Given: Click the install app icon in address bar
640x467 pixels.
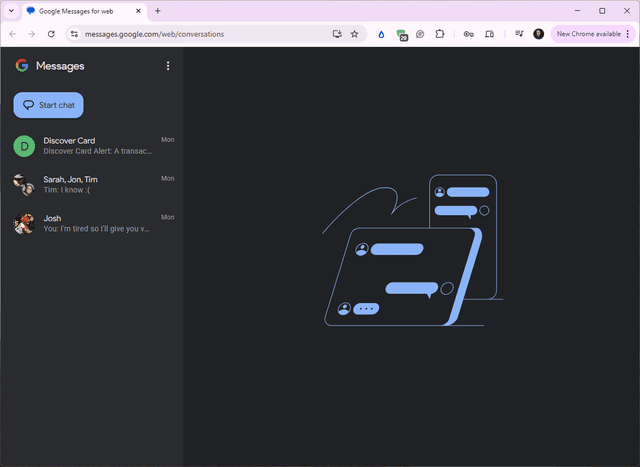Looking at the screenshot, I should point(337,33).
